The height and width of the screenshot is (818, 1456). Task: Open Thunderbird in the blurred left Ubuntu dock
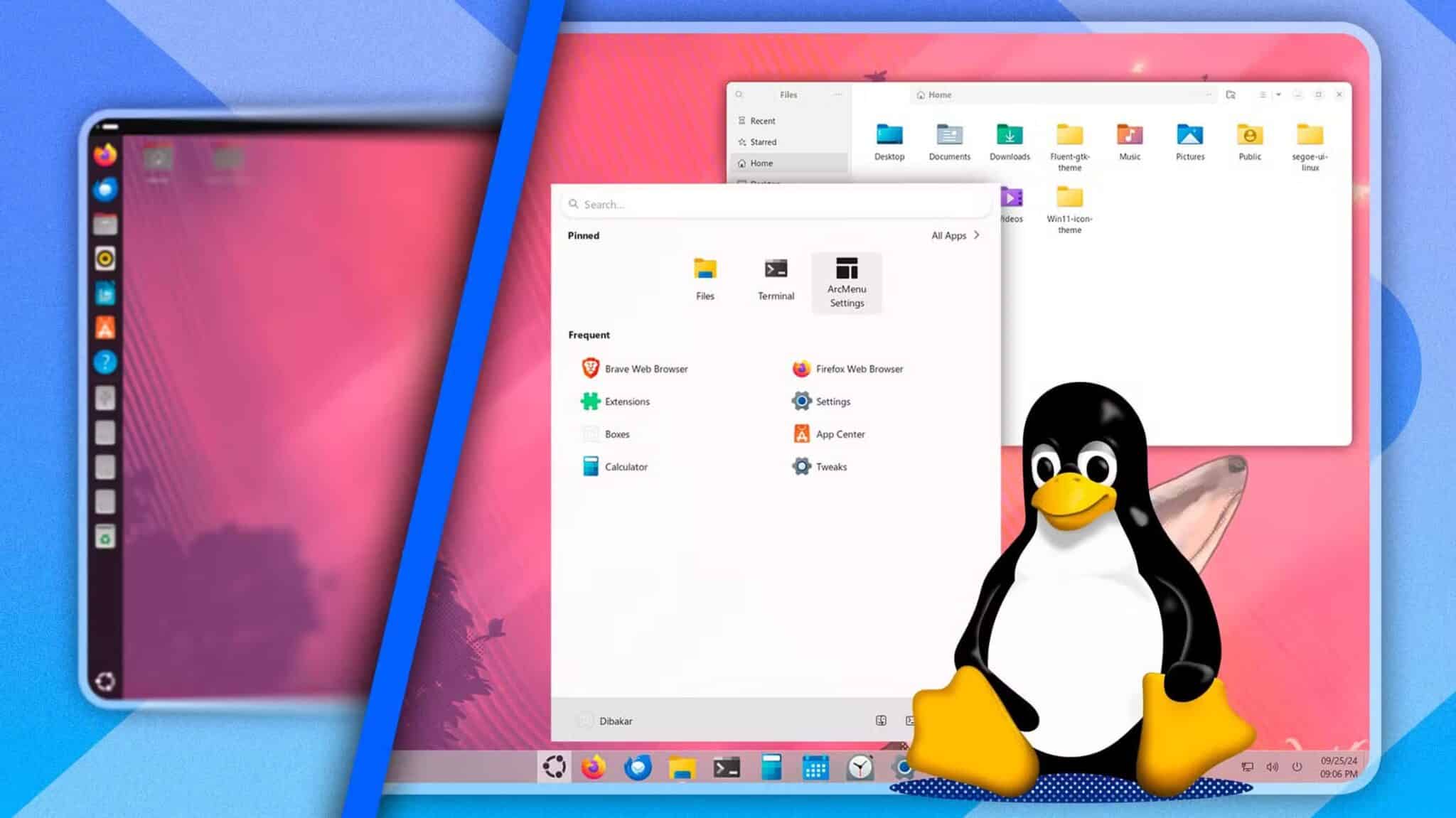click(105, 189)
